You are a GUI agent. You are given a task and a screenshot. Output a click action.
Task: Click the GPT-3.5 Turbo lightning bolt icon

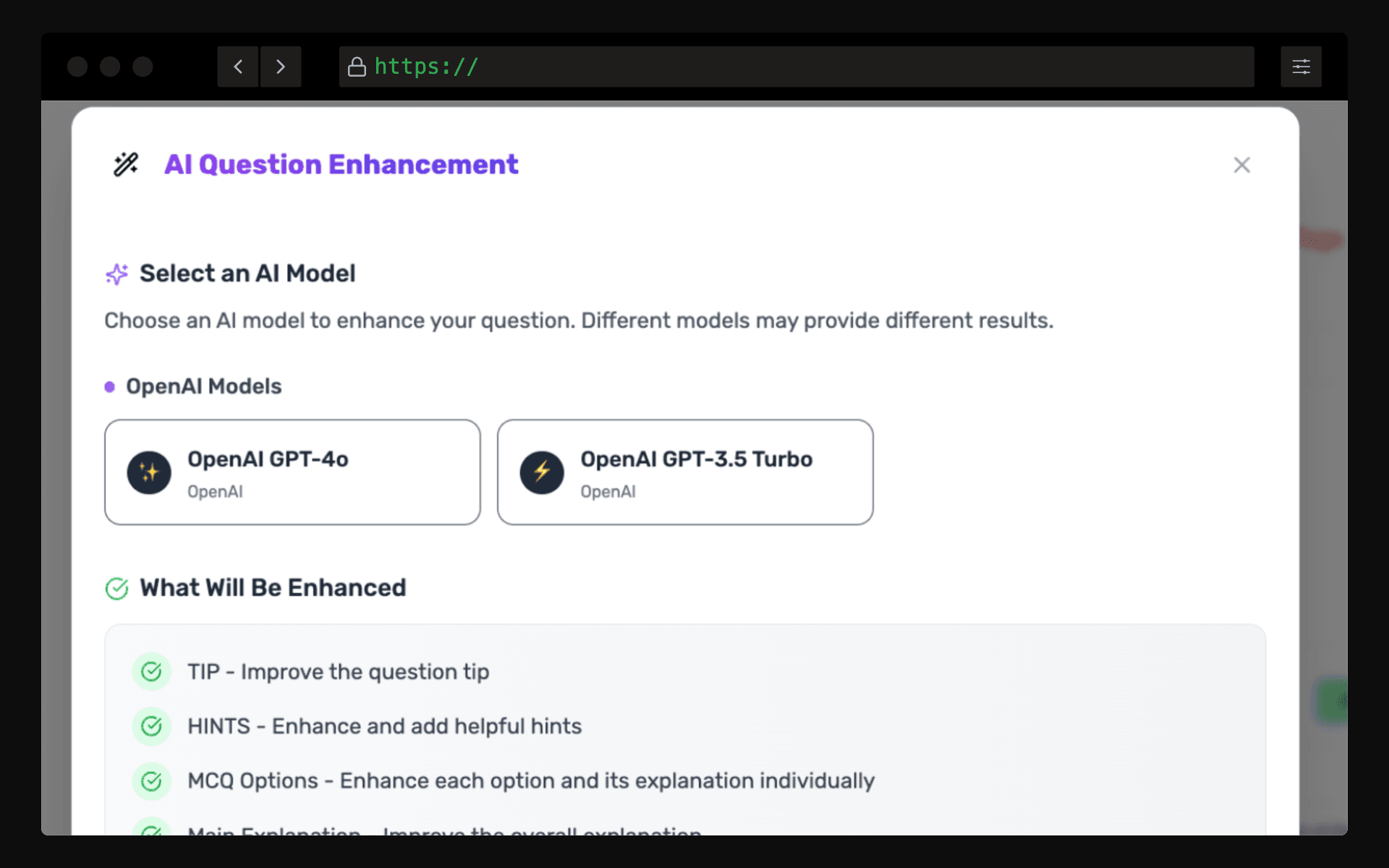pyautogui.click(x=542, y=473)
